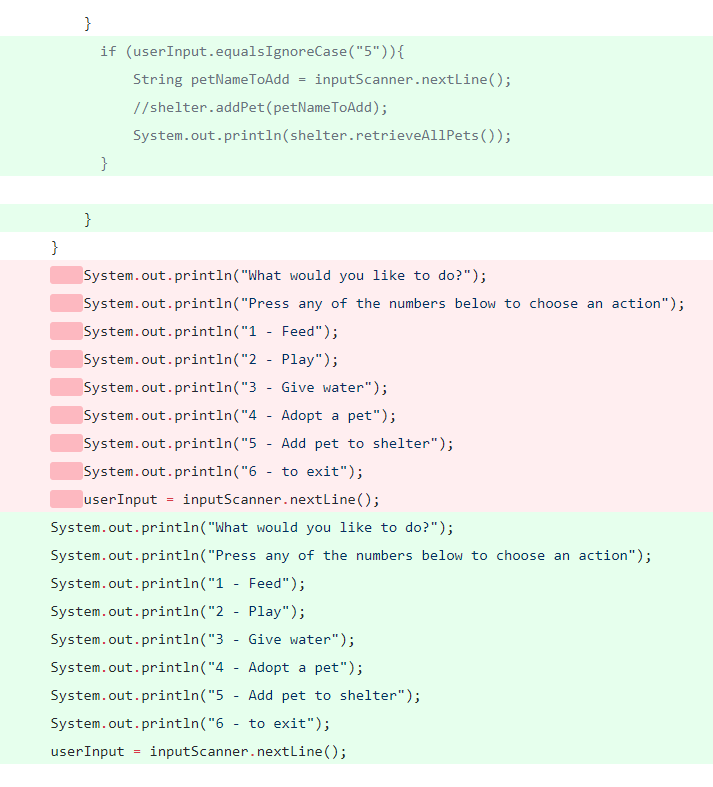Screen dimensions: 713x787
Task: Click removed red "5 - Add pet to shelter" line
Action: click(x=268, y=443)
